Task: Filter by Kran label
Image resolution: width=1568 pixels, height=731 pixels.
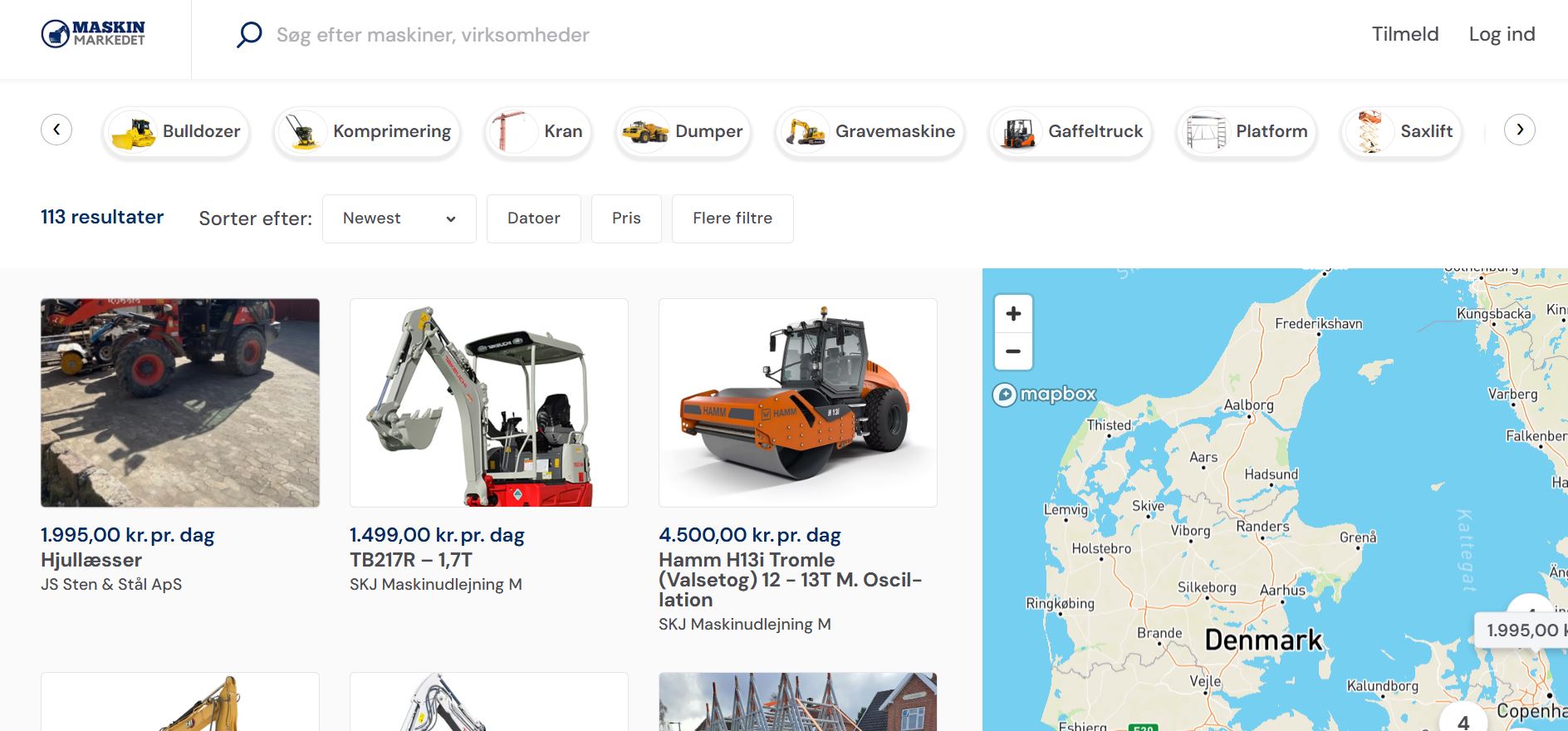Action: 563,131
